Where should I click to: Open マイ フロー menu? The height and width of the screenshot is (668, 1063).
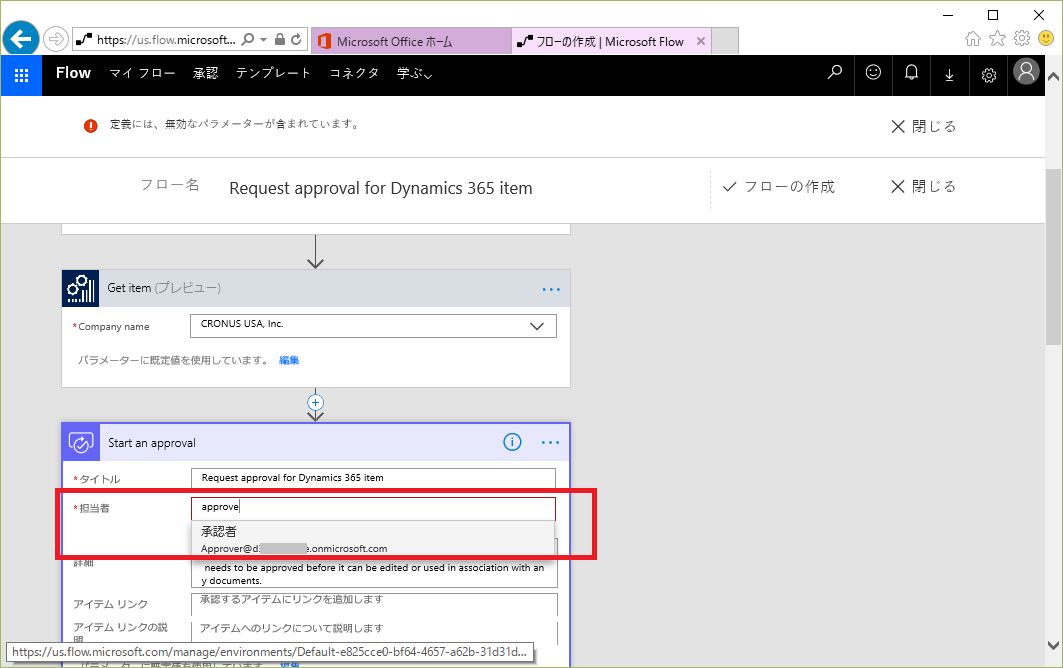tap(142, 73)
